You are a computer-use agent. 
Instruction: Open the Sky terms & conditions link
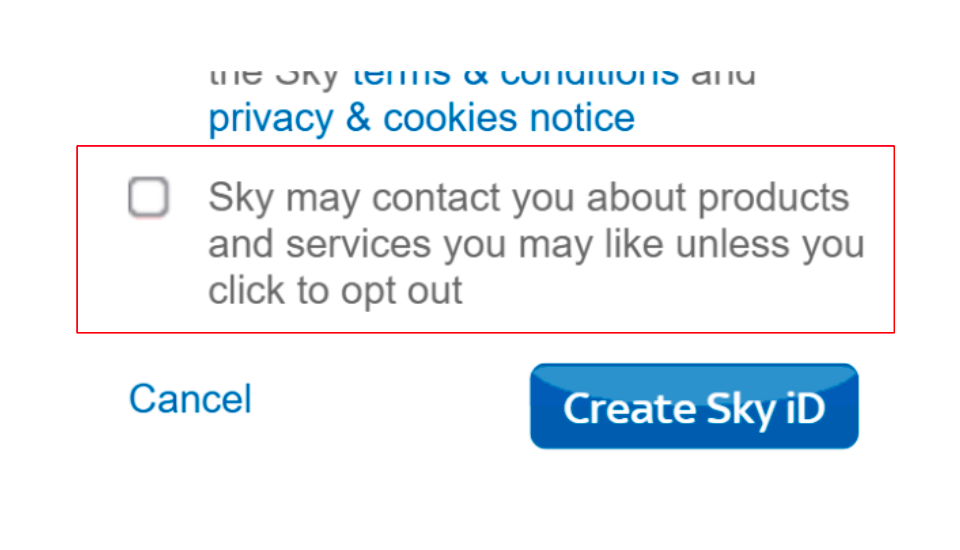pyautogui.click(x=515, y=74)
